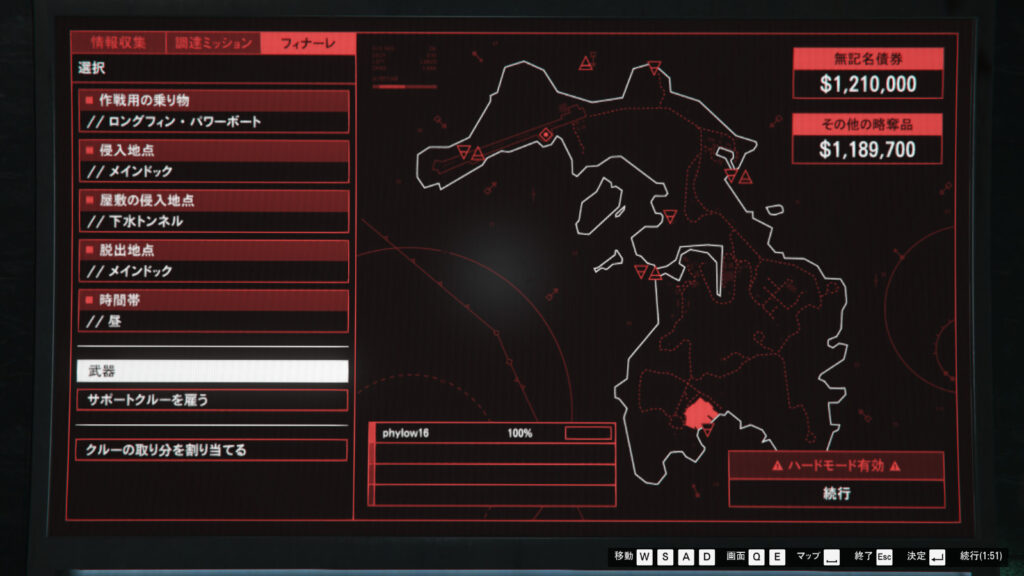Image resolution: width=1024 pixels, height=576 pixels.
Task: Click the Esc 終了 key prompt
Action: (884, 556)
